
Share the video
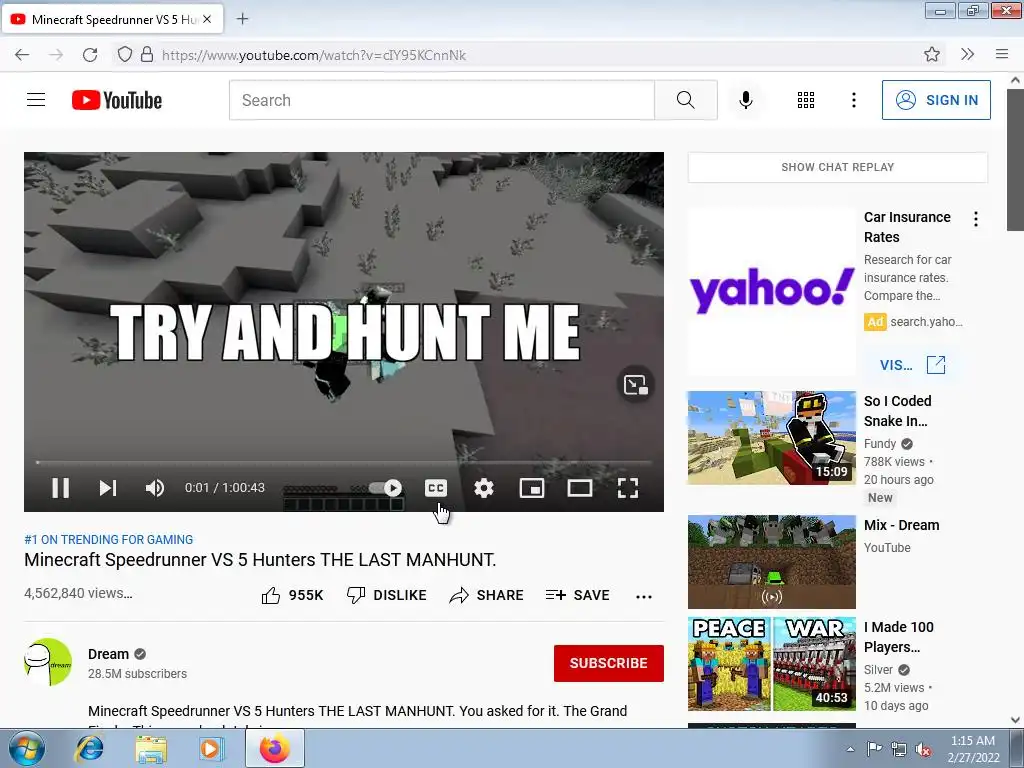coord(487,595)
